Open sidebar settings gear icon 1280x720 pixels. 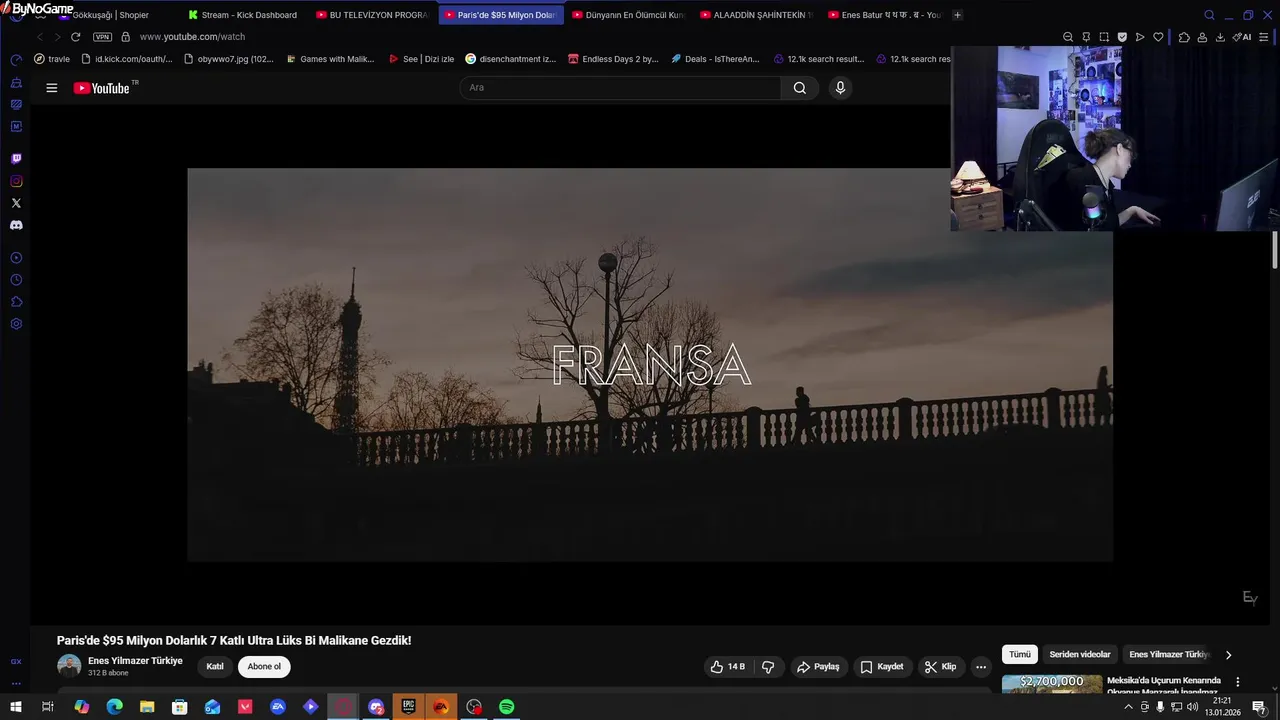pos(16,324)
